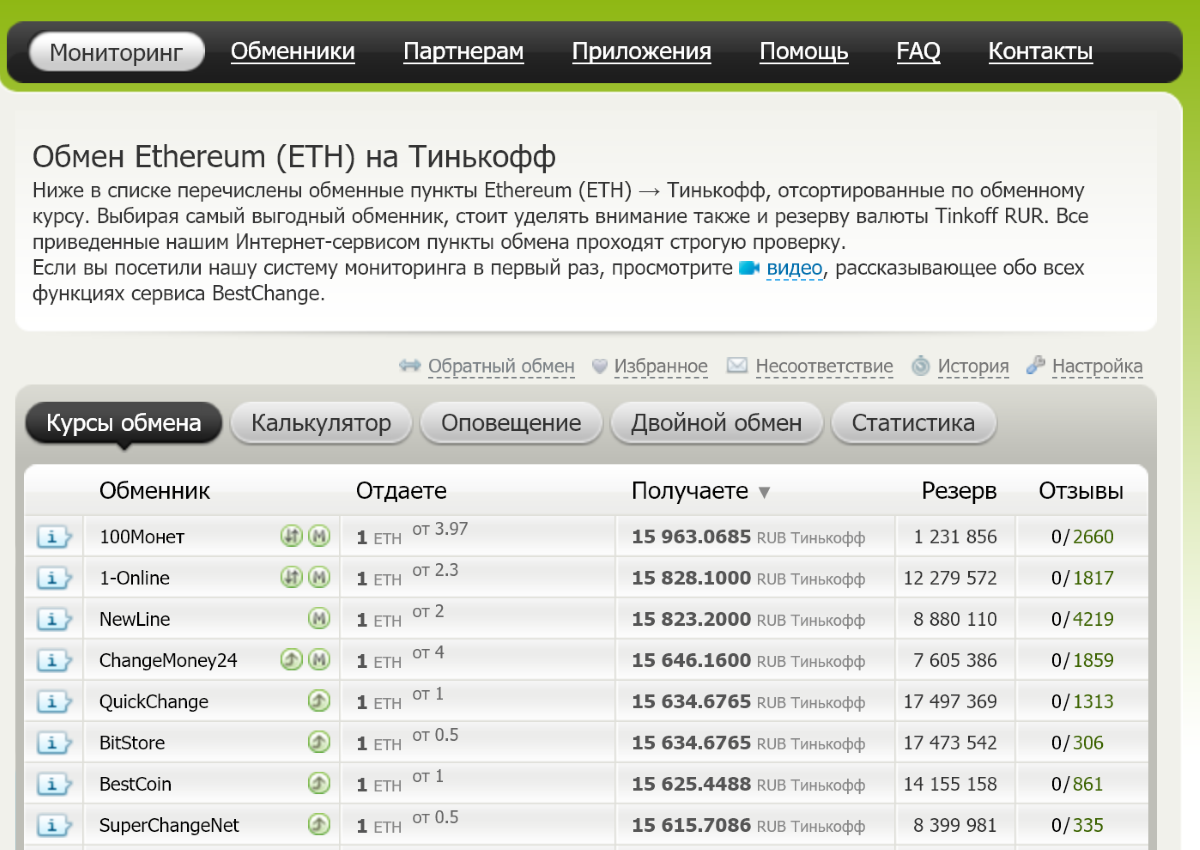Open info icon for QuickChange exchanger
Viewport: 1200px width, 850px height.
[55, 702]
